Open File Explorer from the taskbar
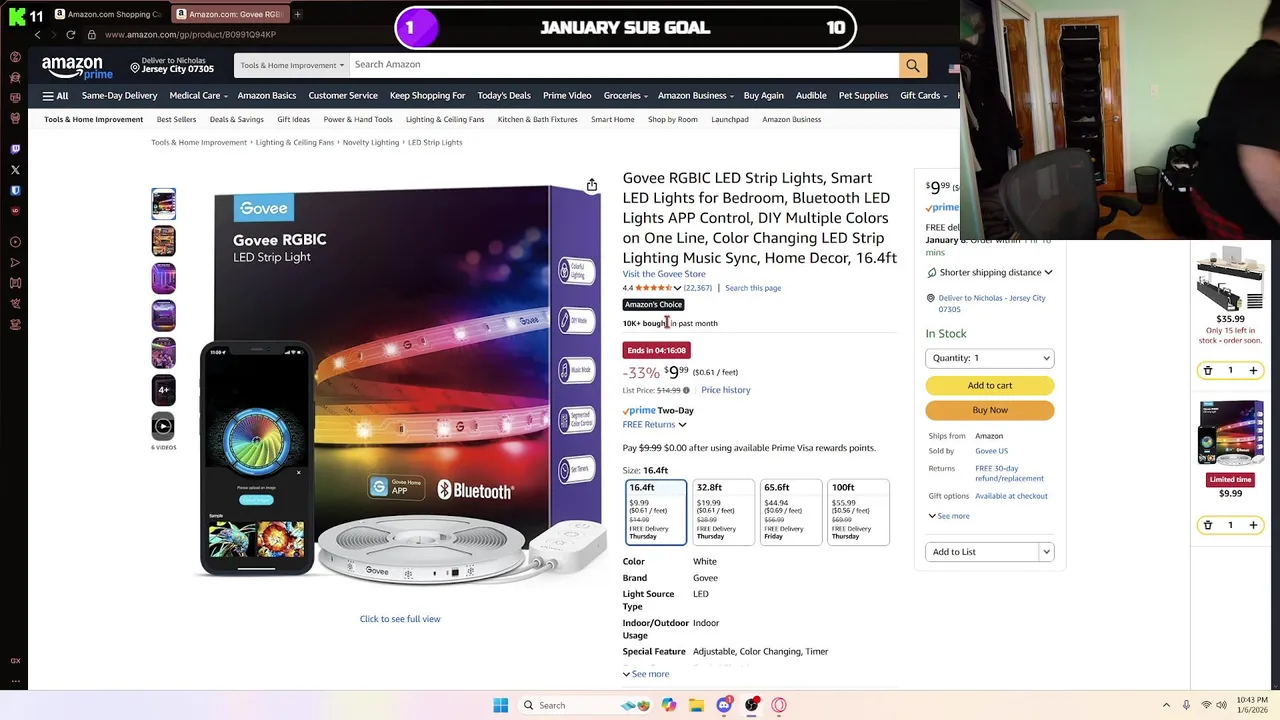The width and height of the screenshot is (1280, 720). [696, 705]
